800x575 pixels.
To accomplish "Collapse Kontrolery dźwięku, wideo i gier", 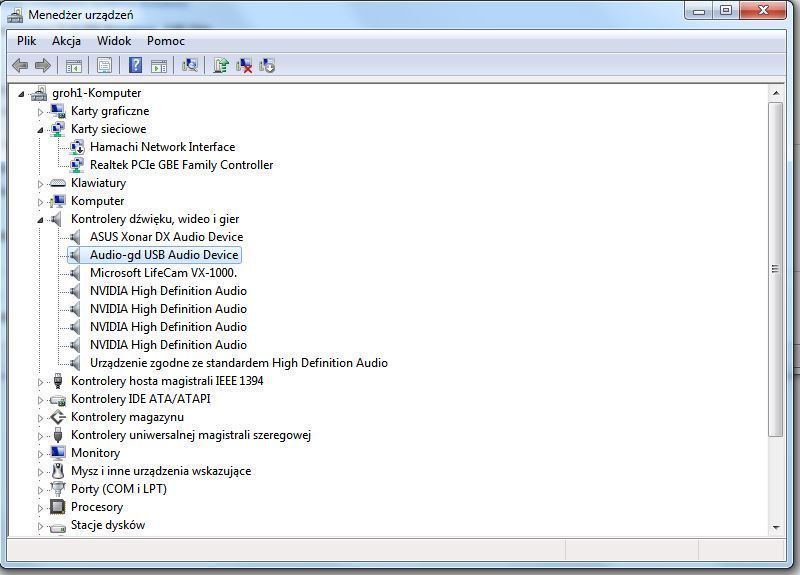I will click(x=40, y=220).
